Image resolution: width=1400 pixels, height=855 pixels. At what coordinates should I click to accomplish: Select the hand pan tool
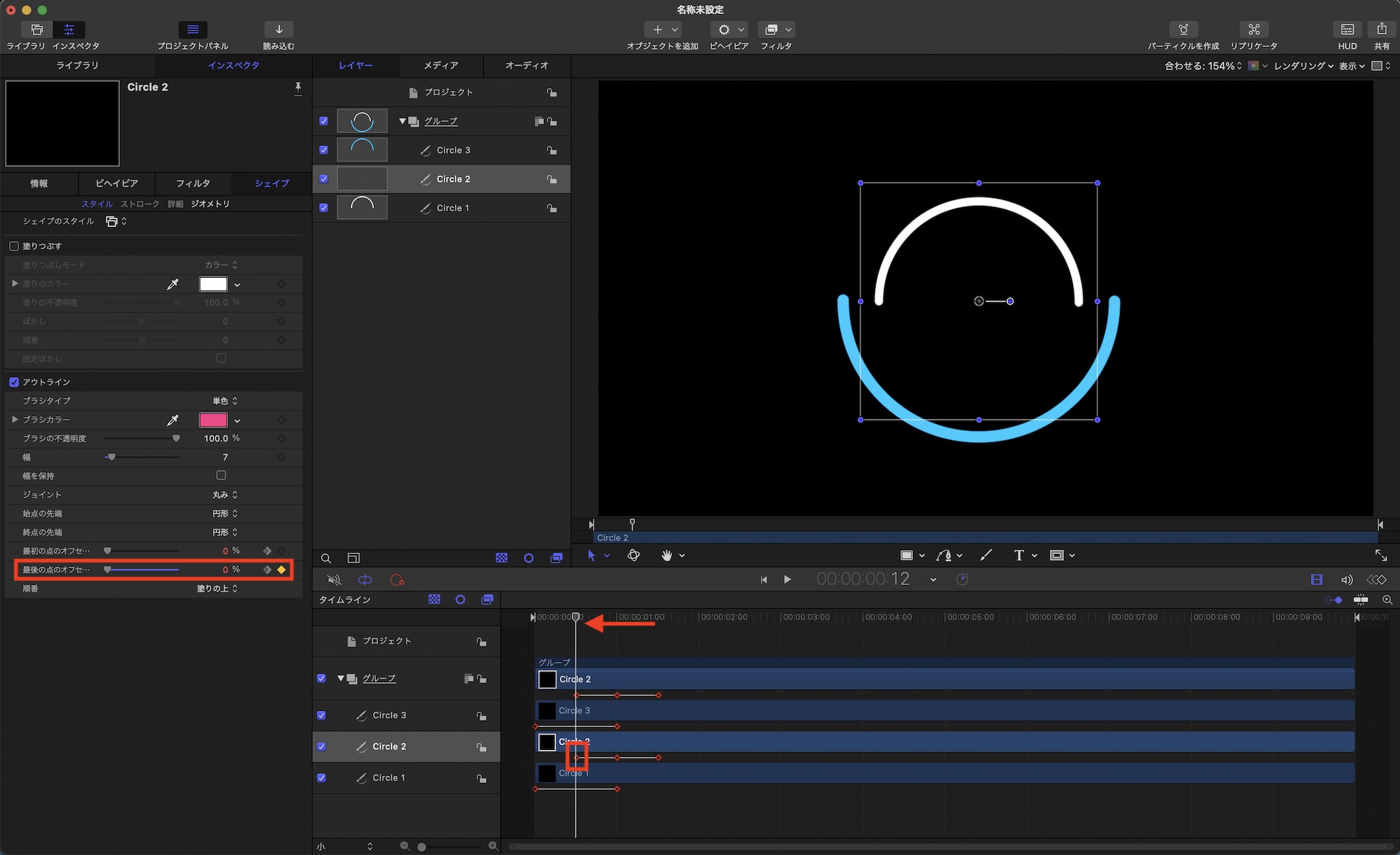pyautogui.click(x=666, y=556)
